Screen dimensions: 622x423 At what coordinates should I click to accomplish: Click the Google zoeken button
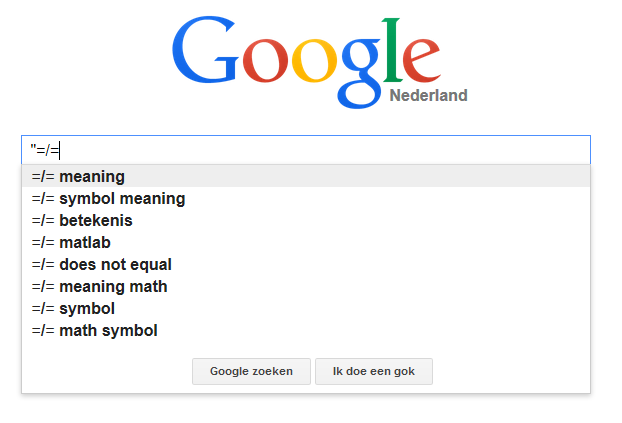coord(251,371)
